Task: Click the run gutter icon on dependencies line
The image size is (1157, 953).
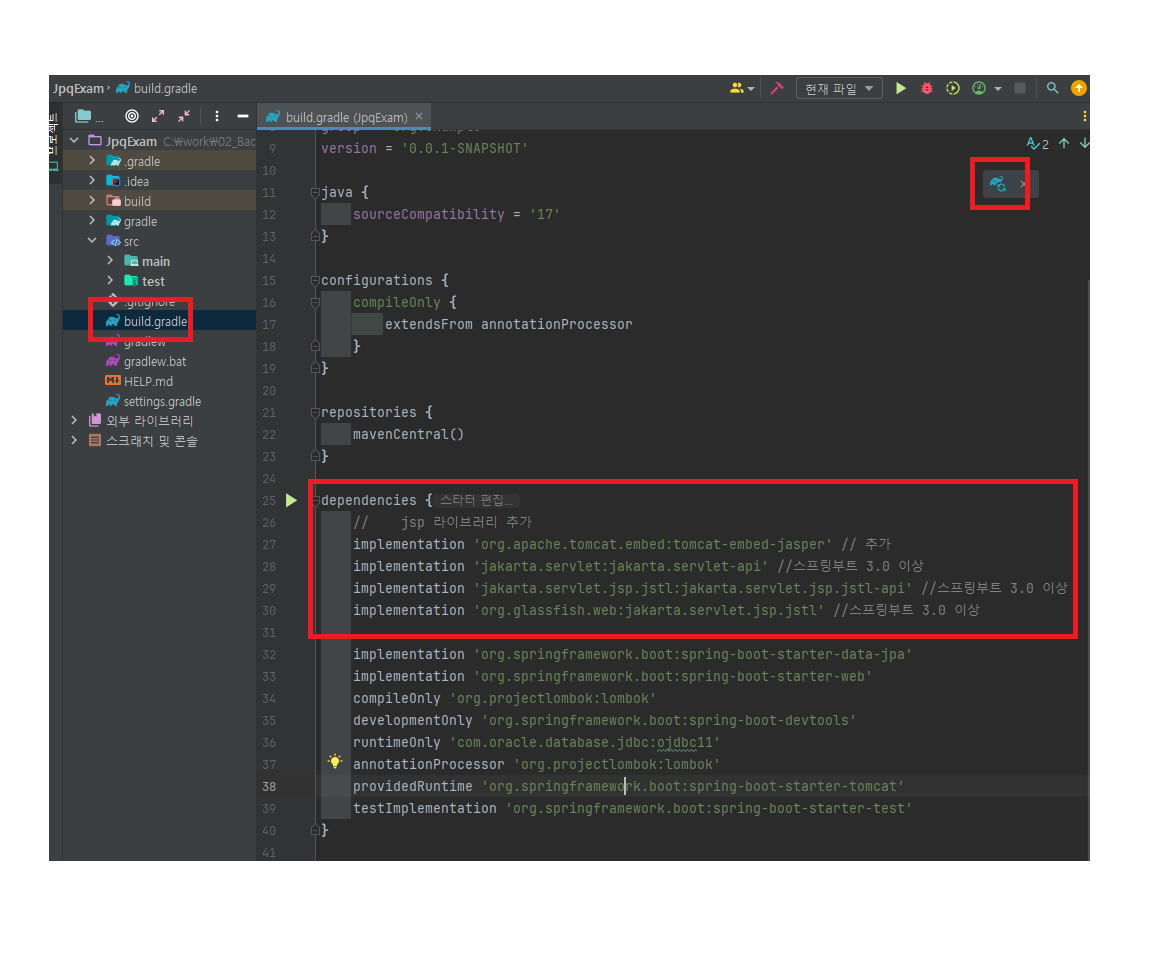Action: 291,501
